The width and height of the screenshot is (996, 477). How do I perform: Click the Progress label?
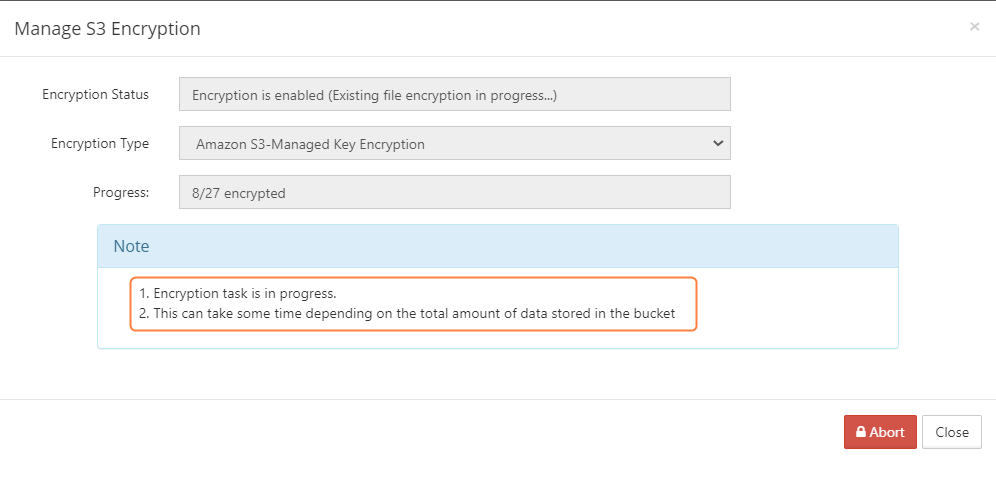(x=120, y=192)
